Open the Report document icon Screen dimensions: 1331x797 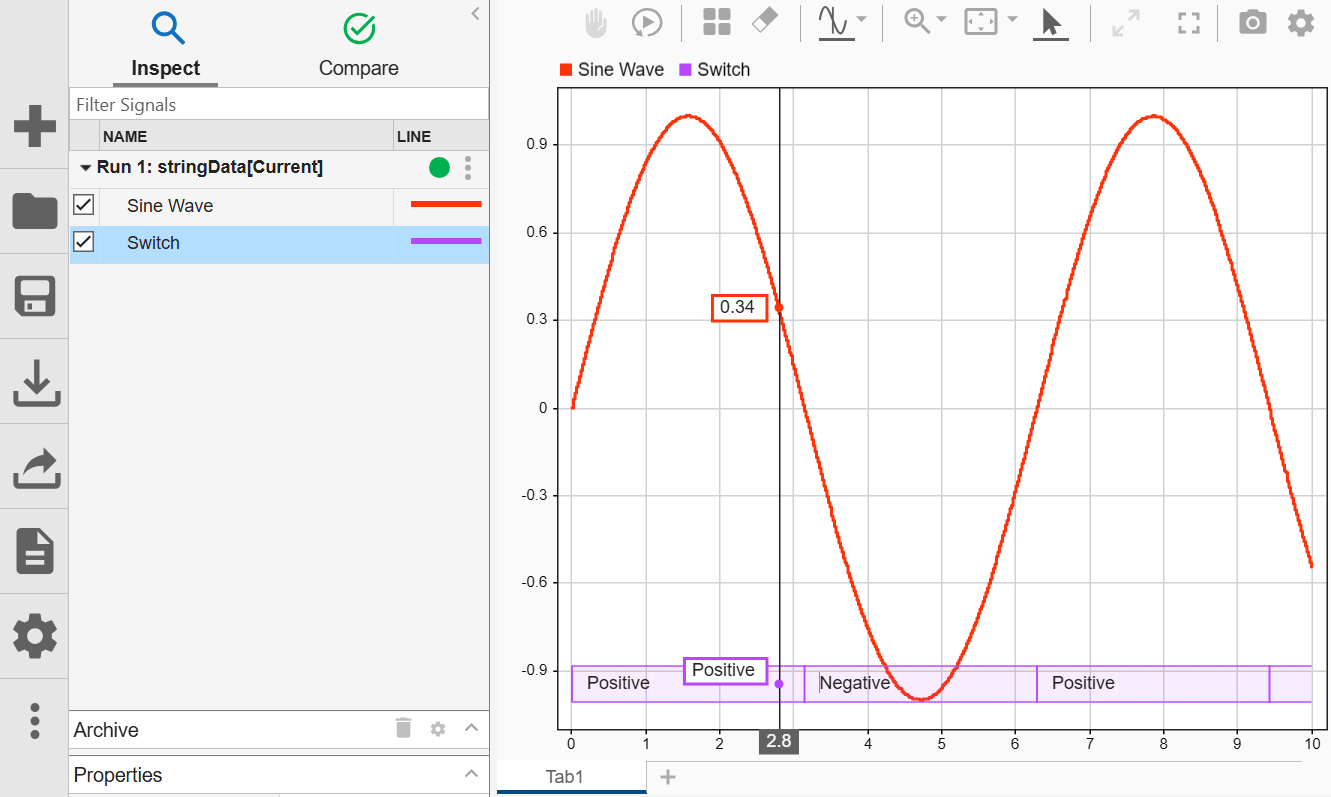click(x=34, y=551)
